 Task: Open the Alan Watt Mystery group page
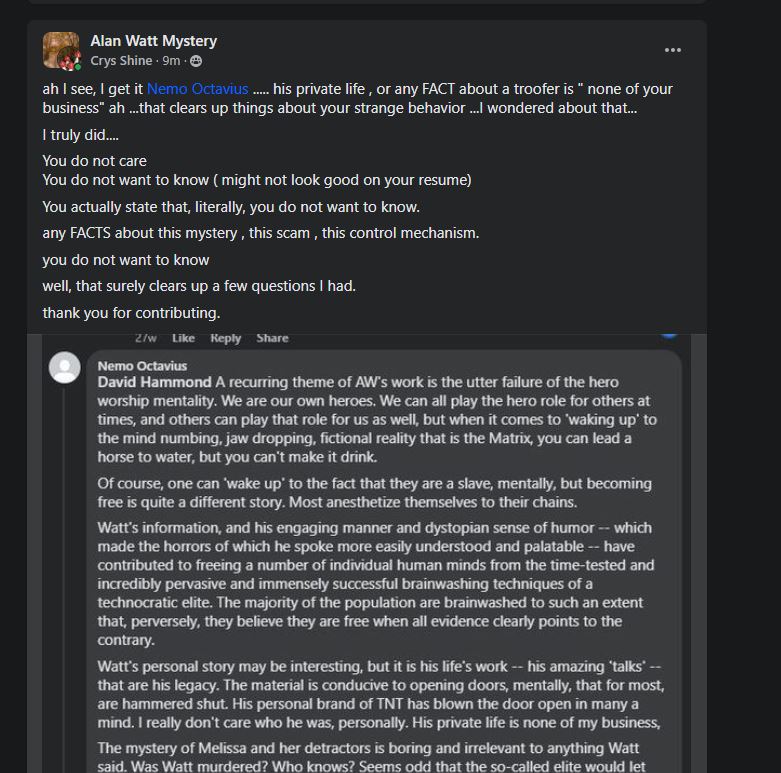pos(153,41)
